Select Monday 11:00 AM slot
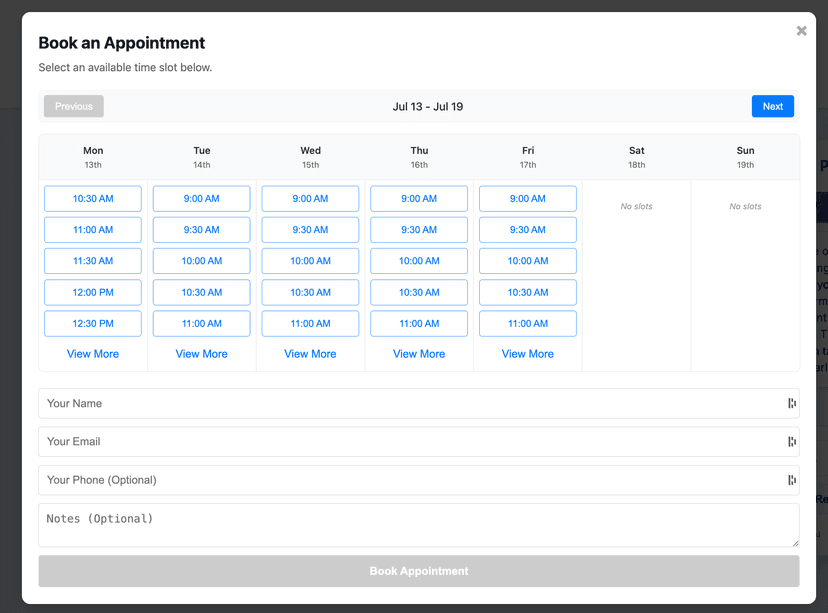 93,230
